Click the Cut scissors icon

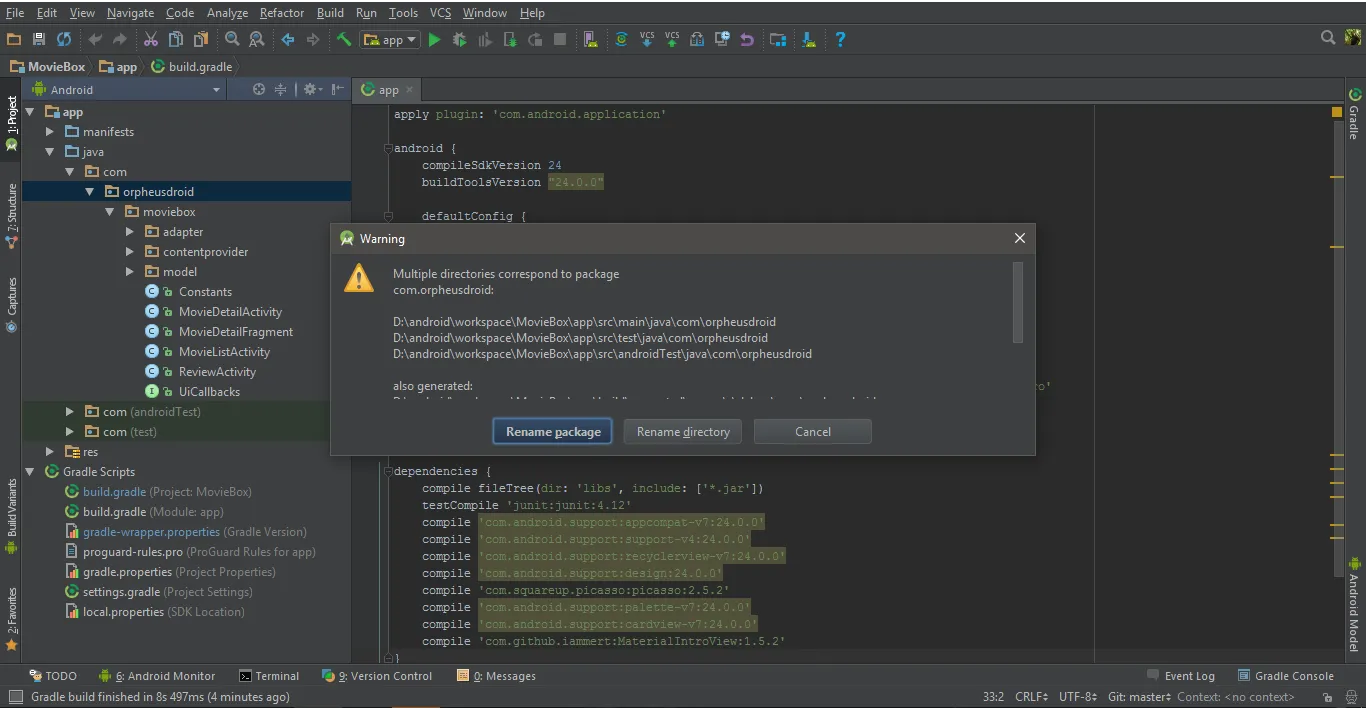pos(150,39)
